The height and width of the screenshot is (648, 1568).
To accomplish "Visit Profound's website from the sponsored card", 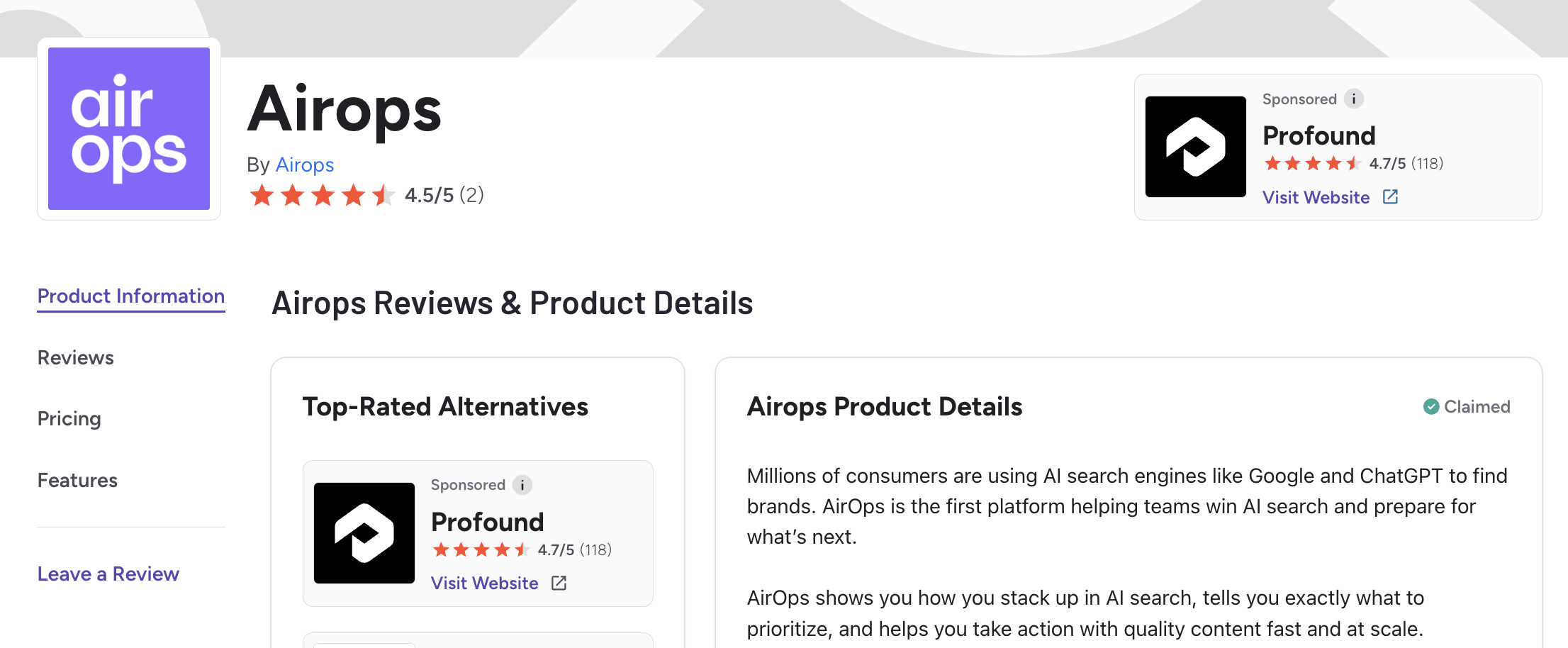I will 1316,197.
